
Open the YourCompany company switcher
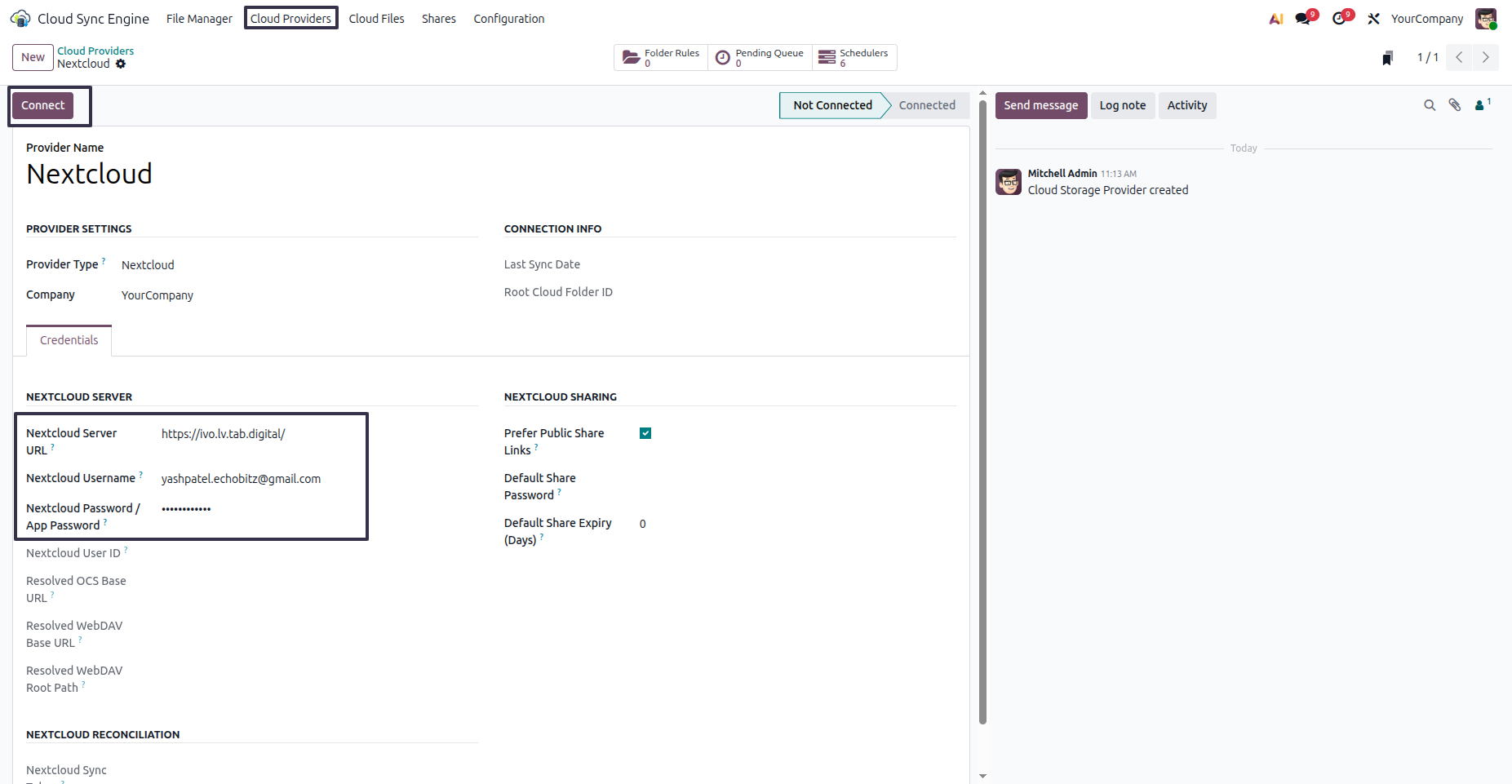(1427, 19)
